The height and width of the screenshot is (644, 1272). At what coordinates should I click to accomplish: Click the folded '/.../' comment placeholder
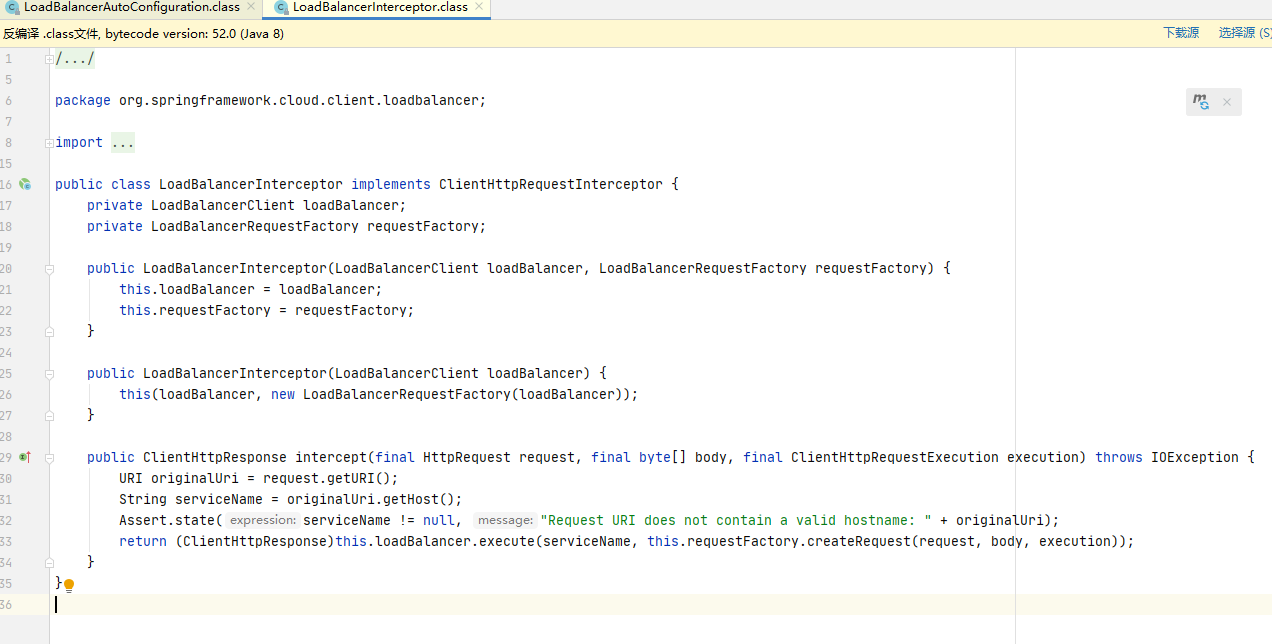tap(75, 59)
